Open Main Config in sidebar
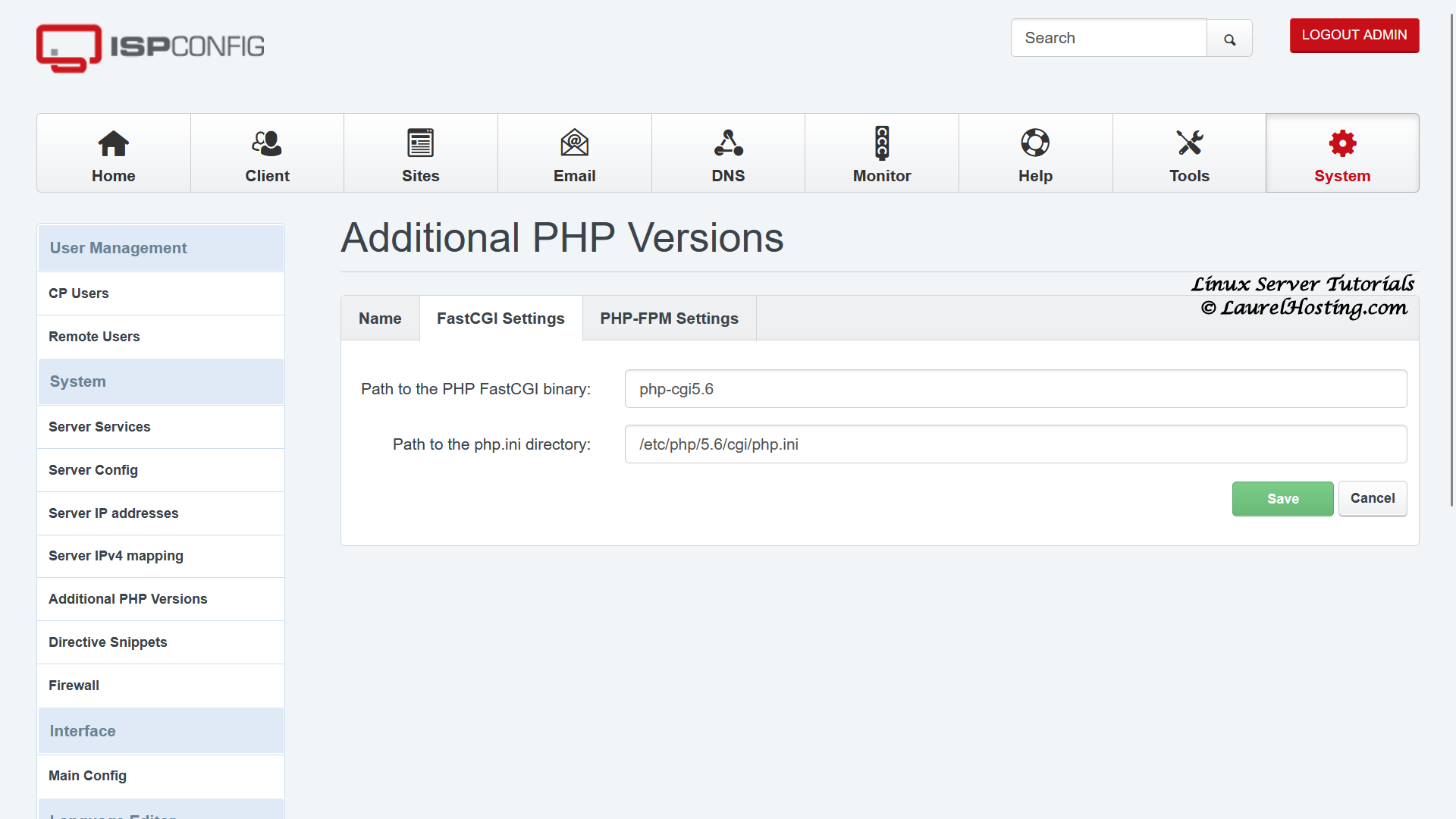 click(x=161, y=776)
